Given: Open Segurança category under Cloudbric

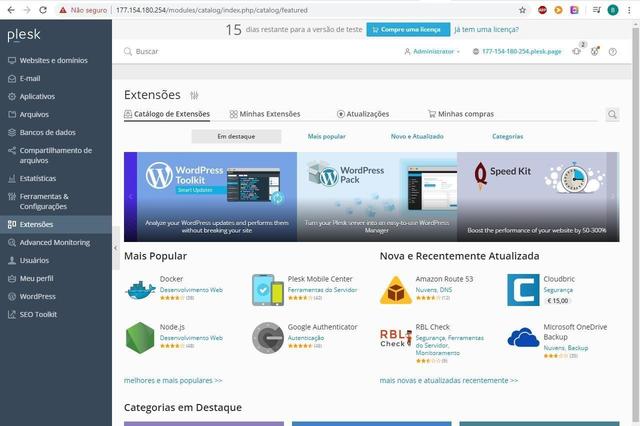Looking at the screenshot, I should tap(558, 290).
